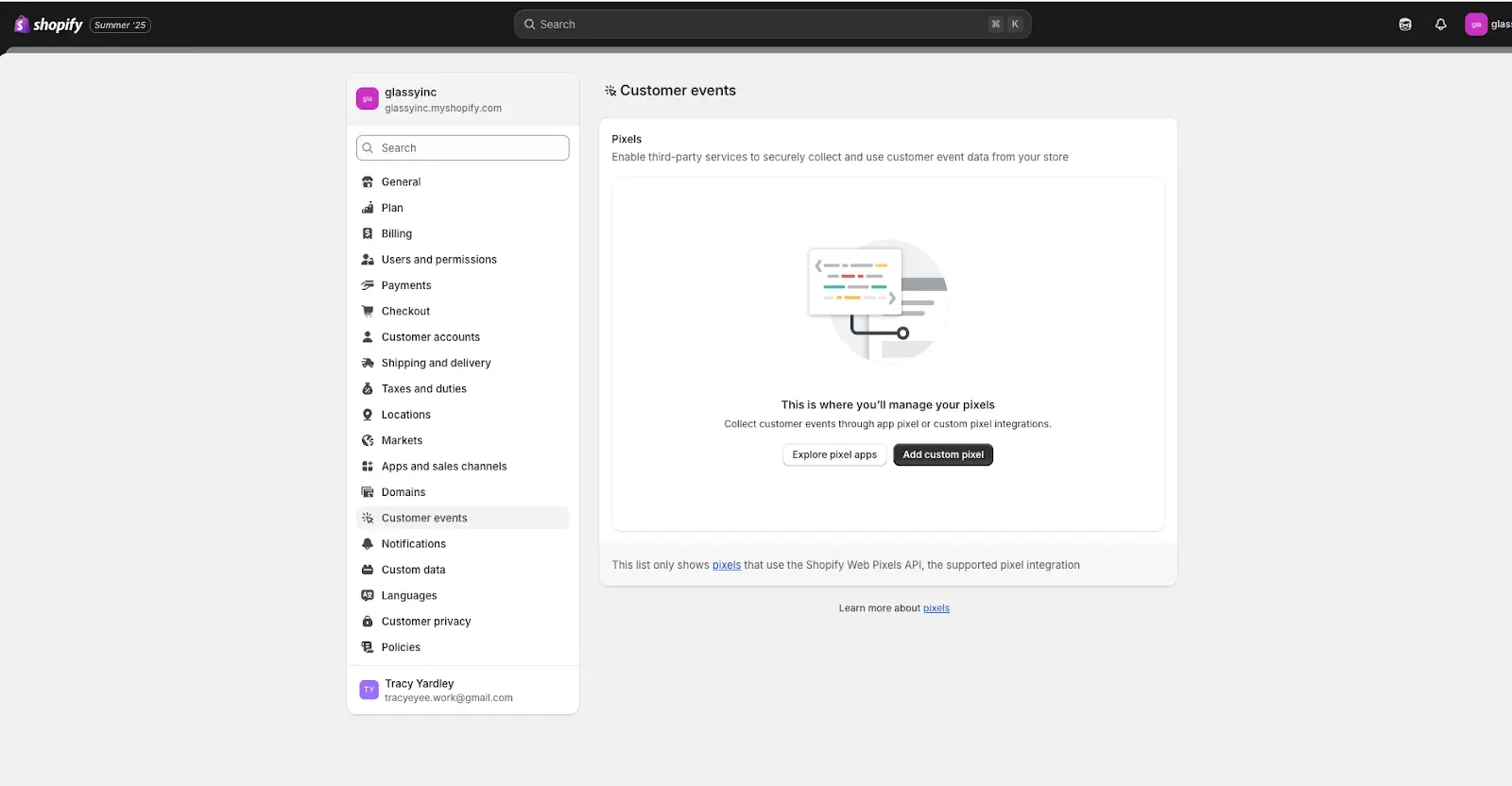Select Languages settings
This screenshot has height=786, width=1512.
[x=463, y=595]
